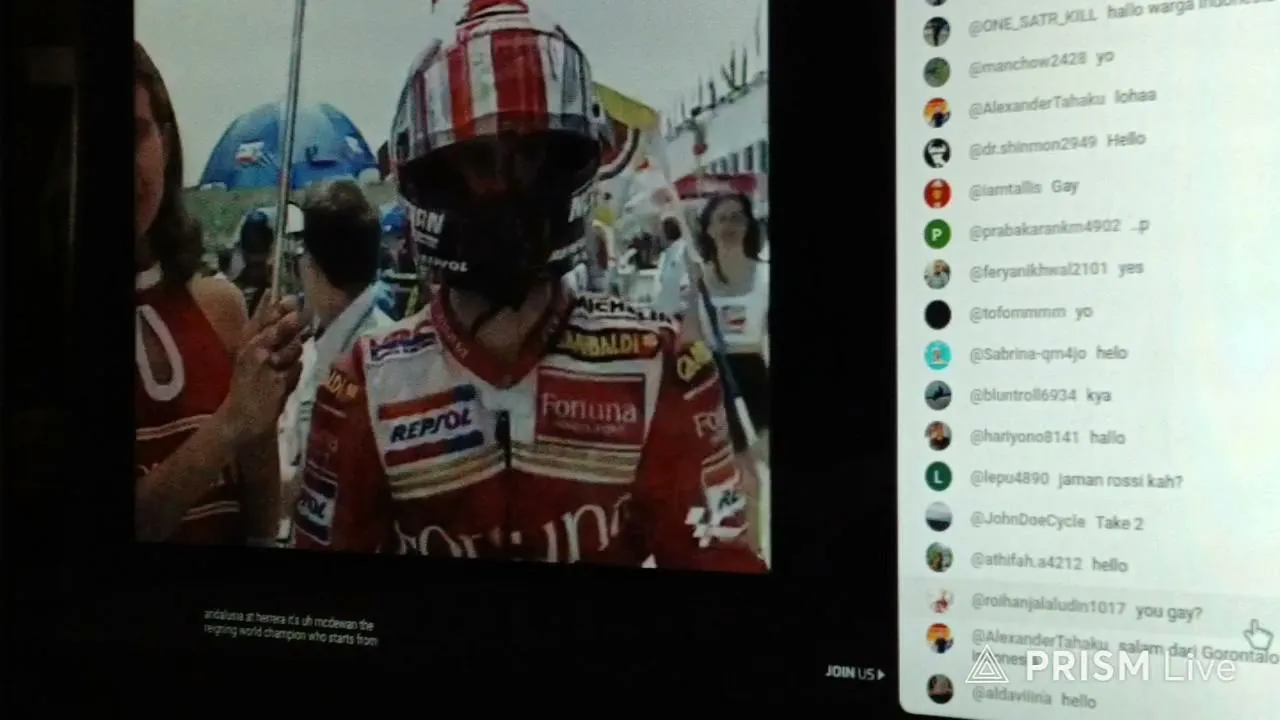Open avatar beside 'salam dari Gorontalo' message

coord(940,638)
